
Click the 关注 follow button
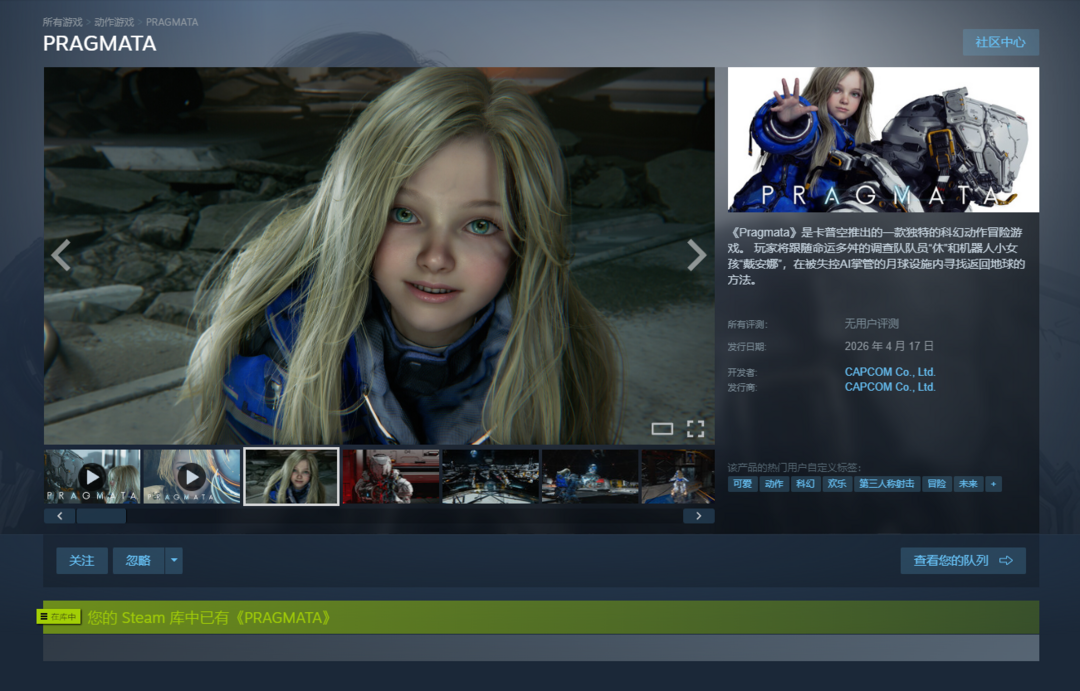(81, 561)
